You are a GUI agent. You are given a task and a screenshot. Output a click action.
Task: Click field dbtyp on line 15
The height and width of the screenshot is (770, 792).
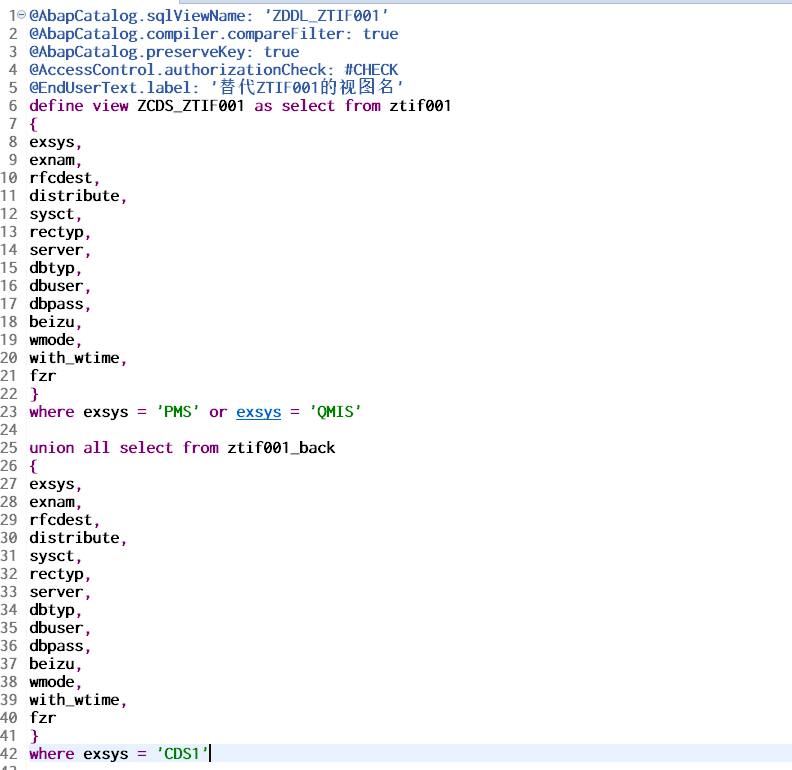(52, 268)
